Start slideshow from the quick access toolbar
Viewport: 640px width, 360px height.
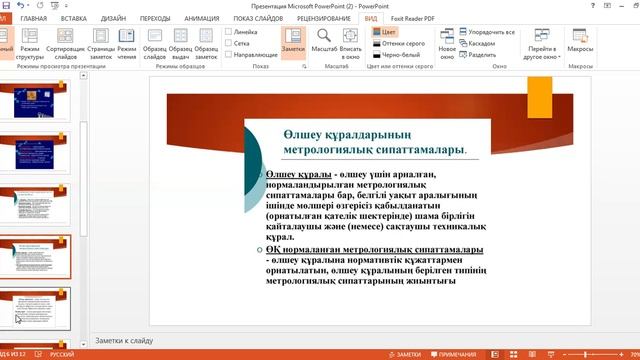click(55, 5)
